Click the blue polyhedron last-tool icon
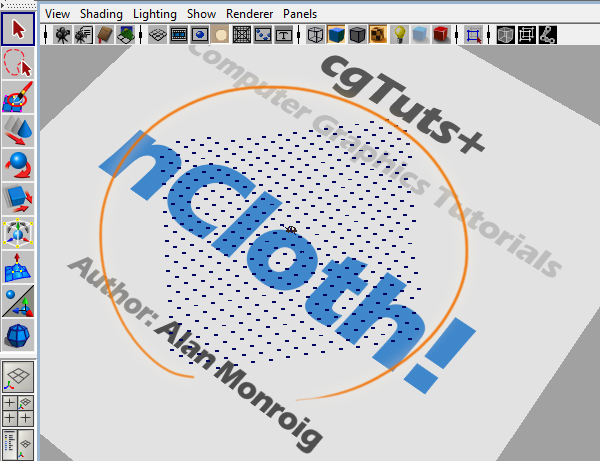Viewport: 600px width, 461px height. coord(18,335)
